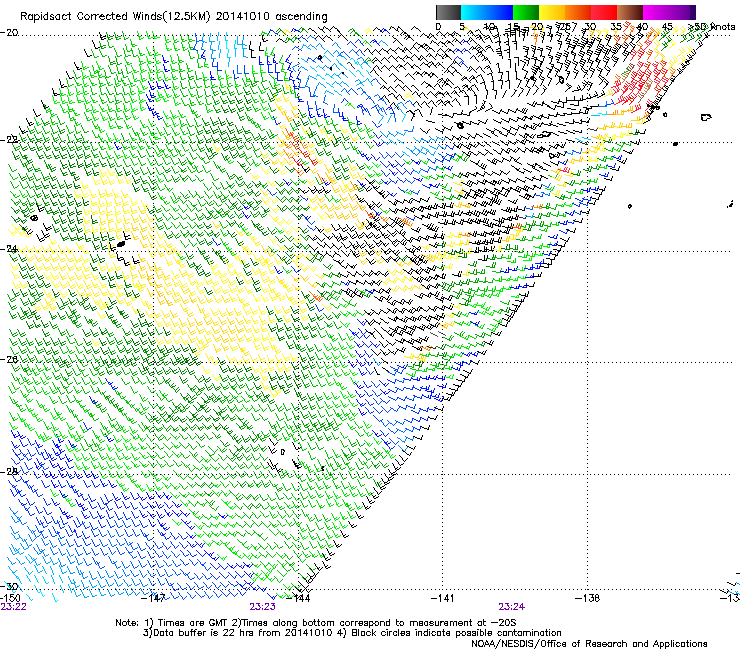Screen dimensions: 740x650
Task: Click the '>50 knots' legend label
Action: tap(711, 26)
